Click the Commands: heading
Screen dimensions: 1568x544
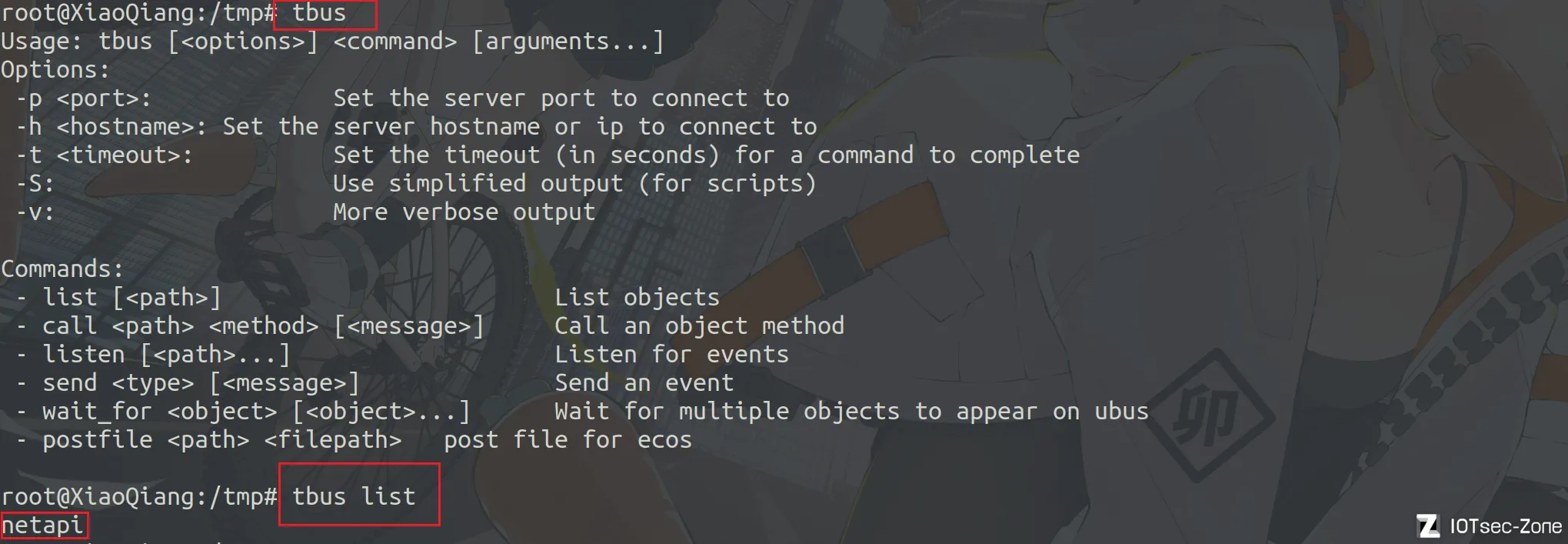point(62,269)
